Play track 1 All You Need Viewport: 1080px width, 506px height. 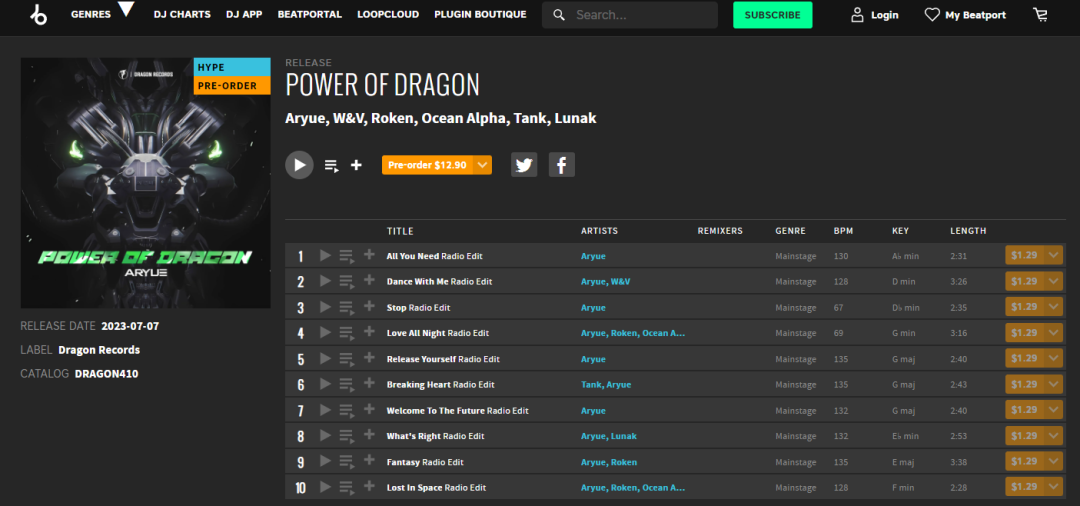click(325, 256)
